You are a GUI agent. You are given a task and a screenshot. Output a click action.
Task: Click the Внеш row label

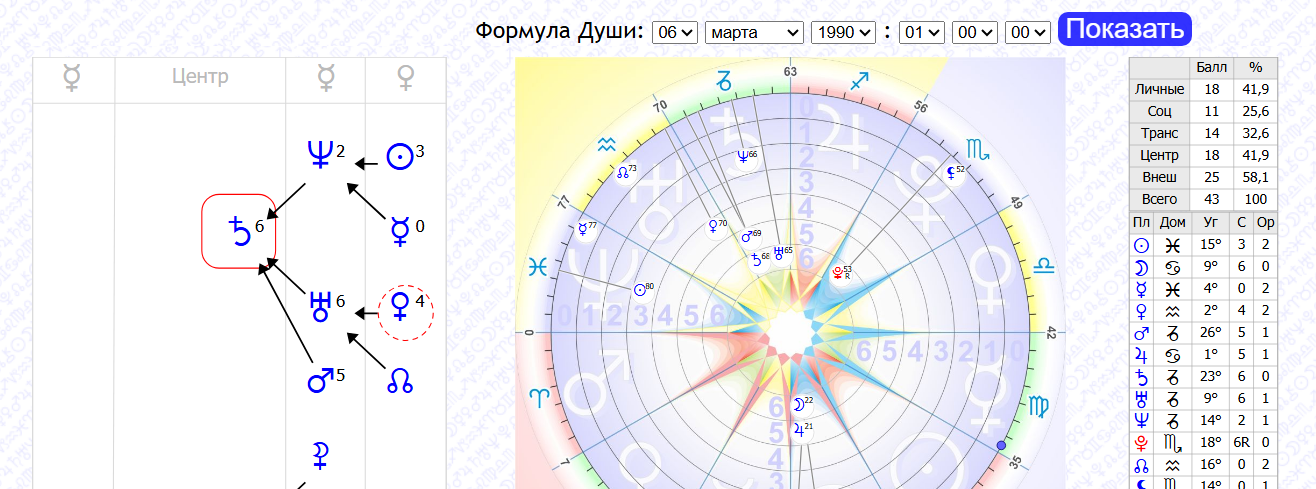point(1159,177)
